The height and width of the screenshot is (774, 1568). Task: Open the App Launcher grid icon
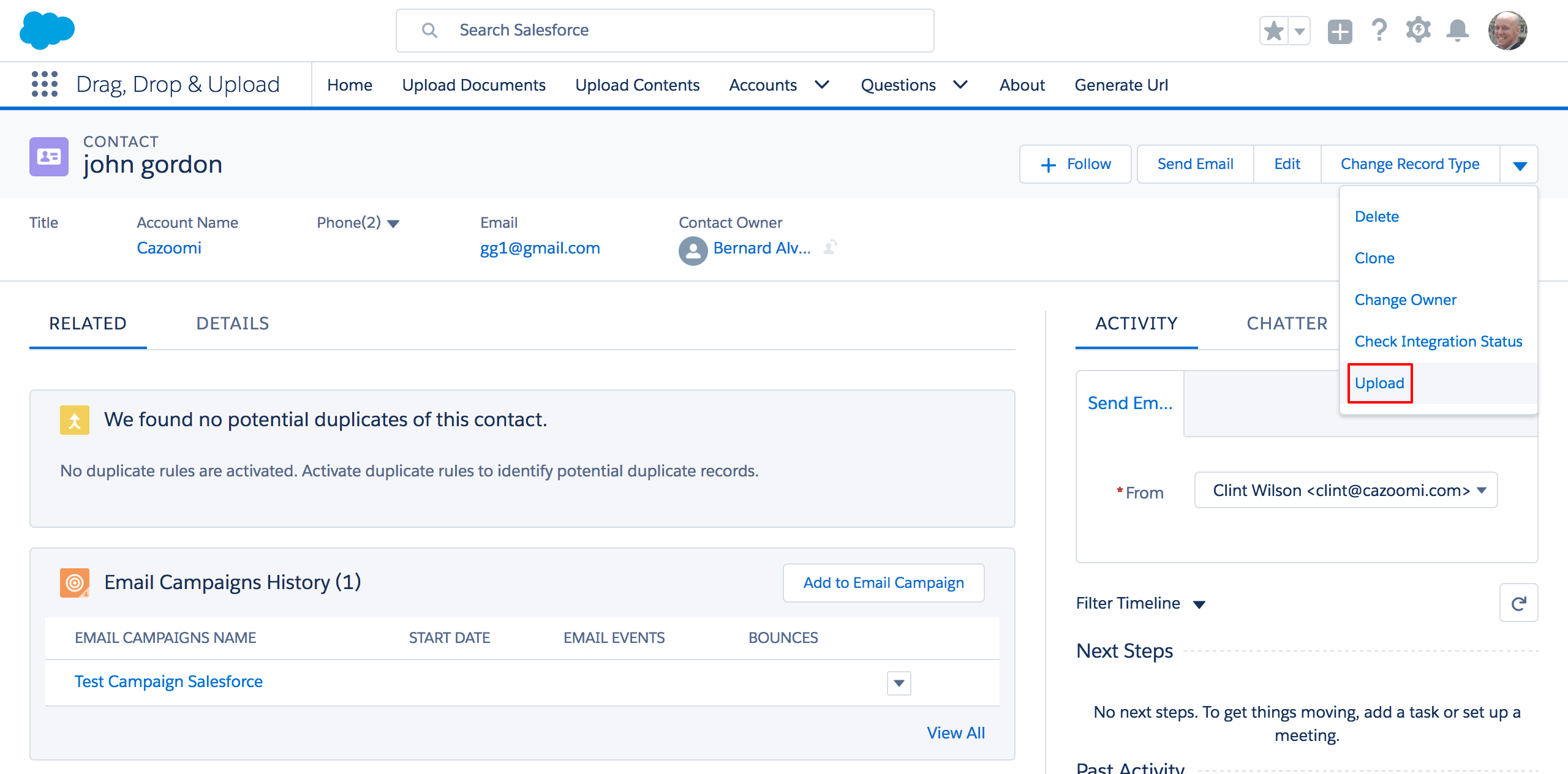(44, 84)
